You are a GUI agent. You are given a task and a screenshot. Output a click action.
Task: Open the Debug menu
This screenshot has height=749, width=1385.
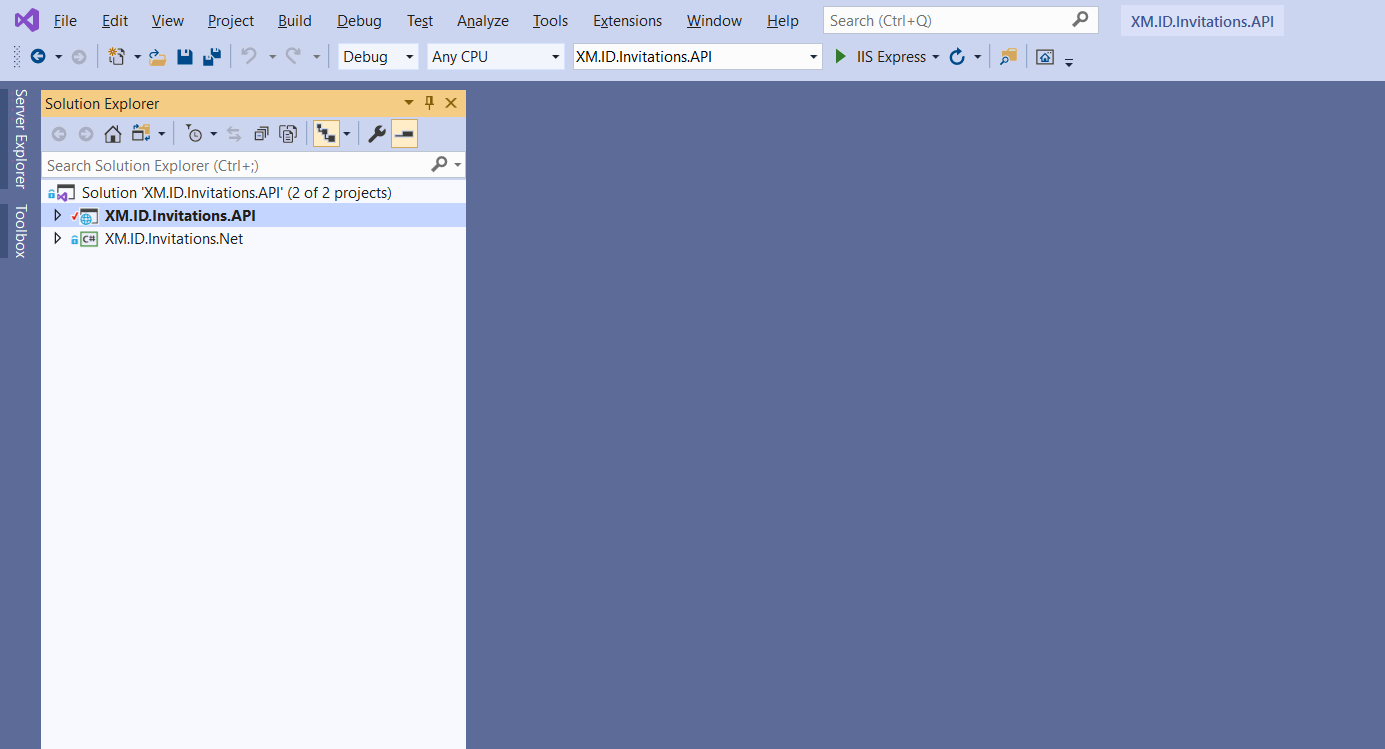(x=359, y=20)
